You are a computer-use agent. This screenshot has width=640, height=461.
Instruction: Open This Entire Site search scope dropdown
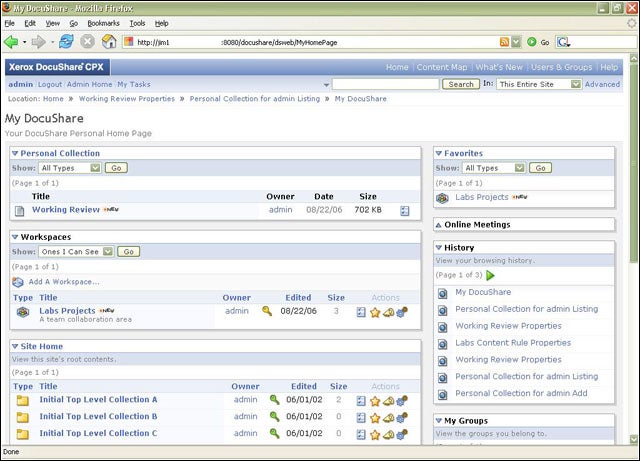pos(539,84)
